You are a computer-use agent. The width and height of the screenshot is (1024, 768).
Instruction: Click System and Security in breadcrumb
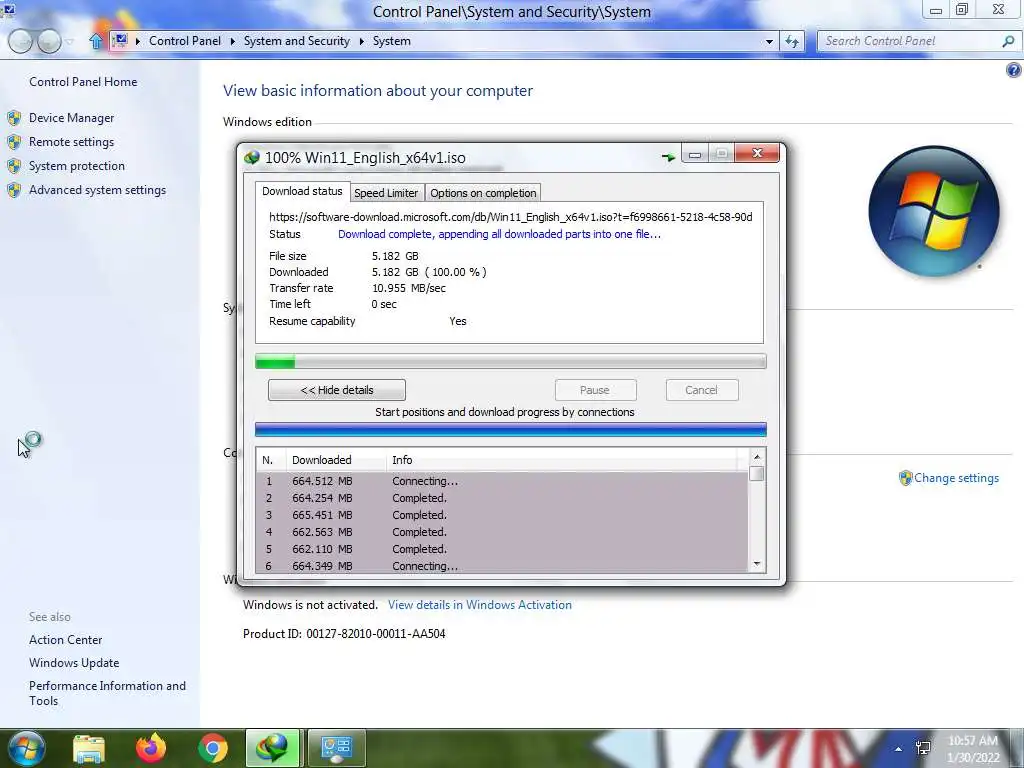pos(297,40)
